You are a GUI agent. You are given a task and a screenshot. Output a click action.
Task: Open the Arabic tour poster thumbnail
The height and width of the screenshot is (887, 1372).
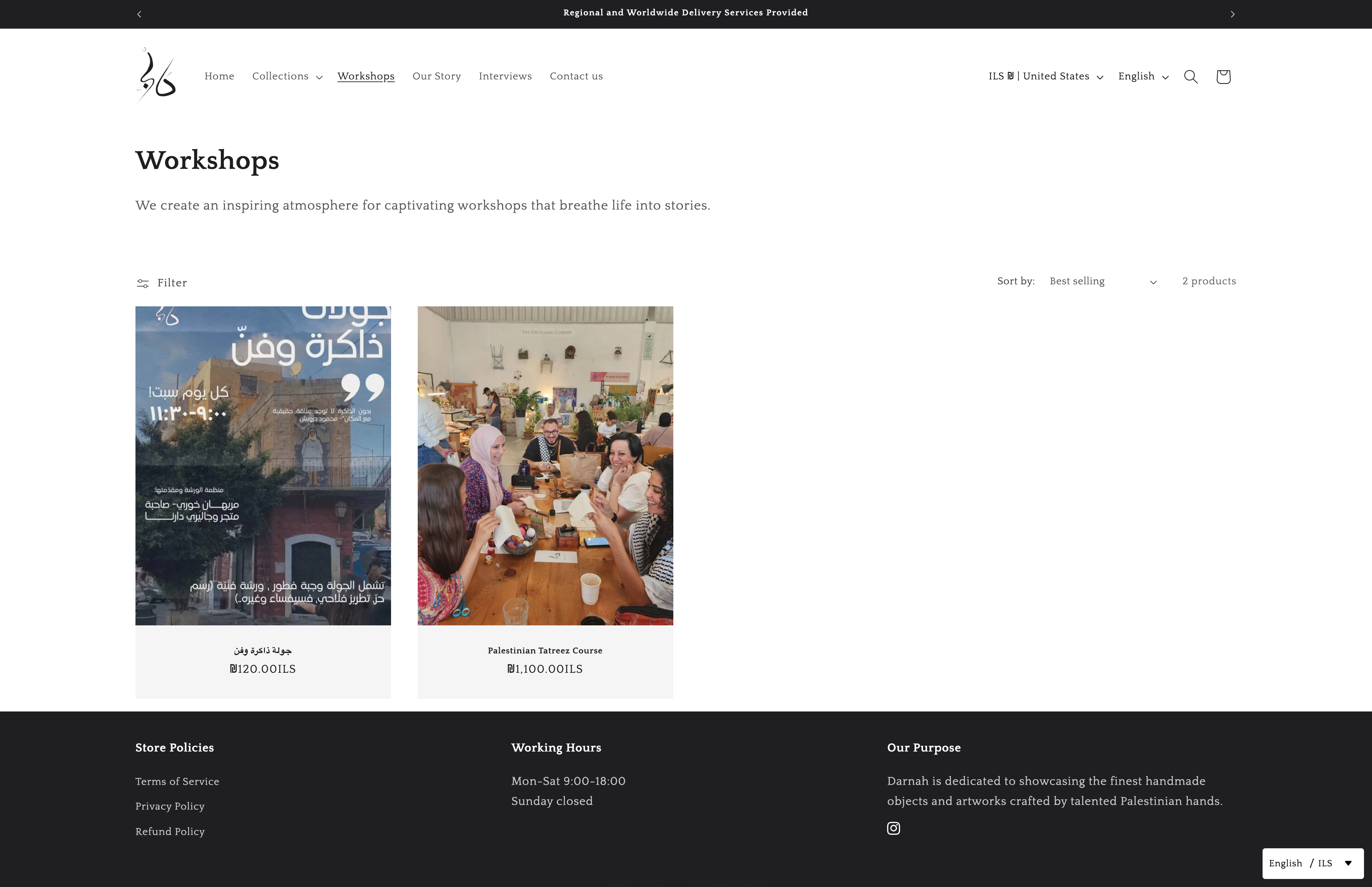pos(263,466)
